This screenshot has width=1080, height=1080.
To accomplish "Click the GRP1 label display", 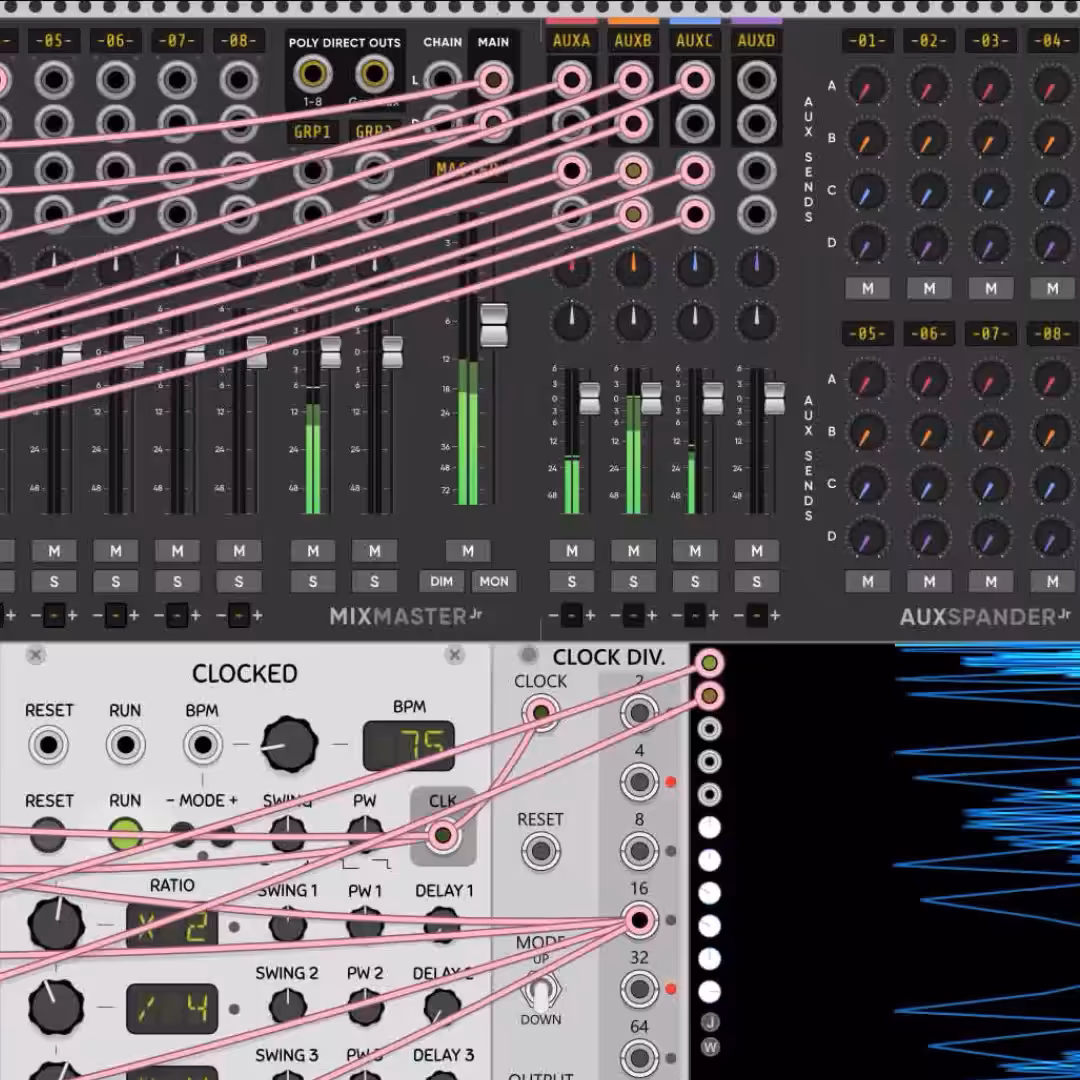I will coord(313,132).
